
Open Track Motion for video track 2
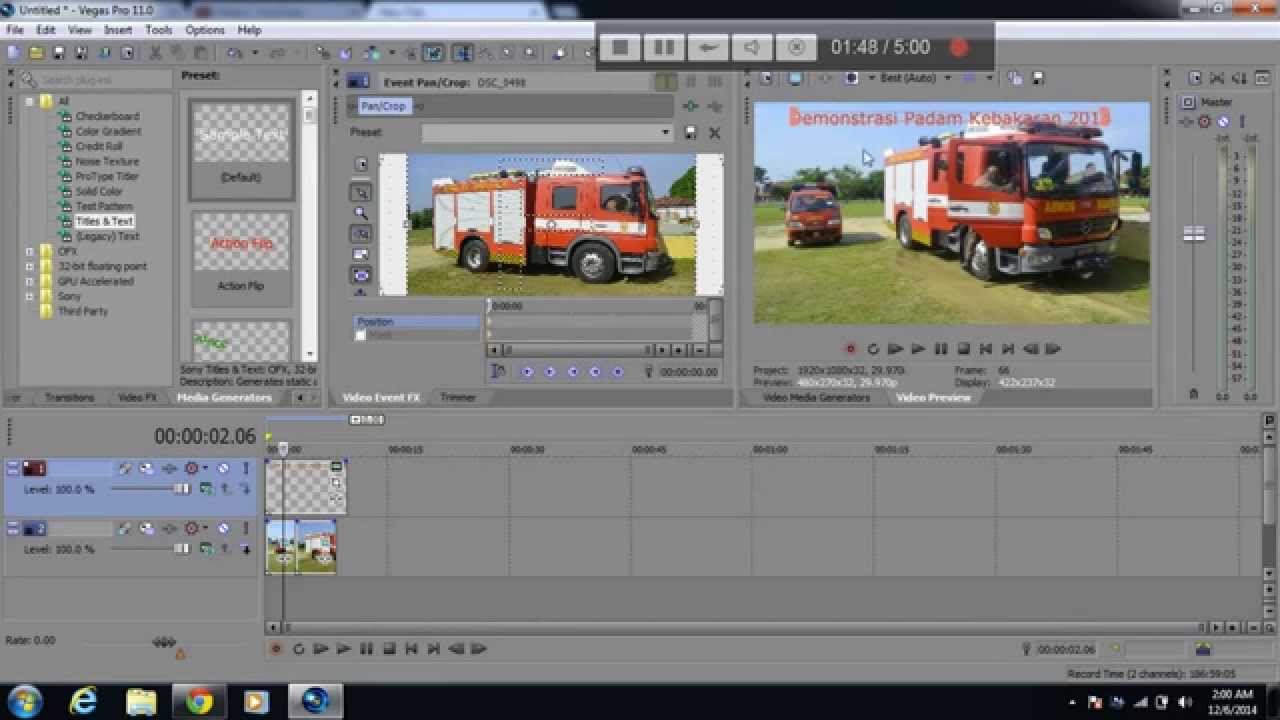click(x=146, y=528)
